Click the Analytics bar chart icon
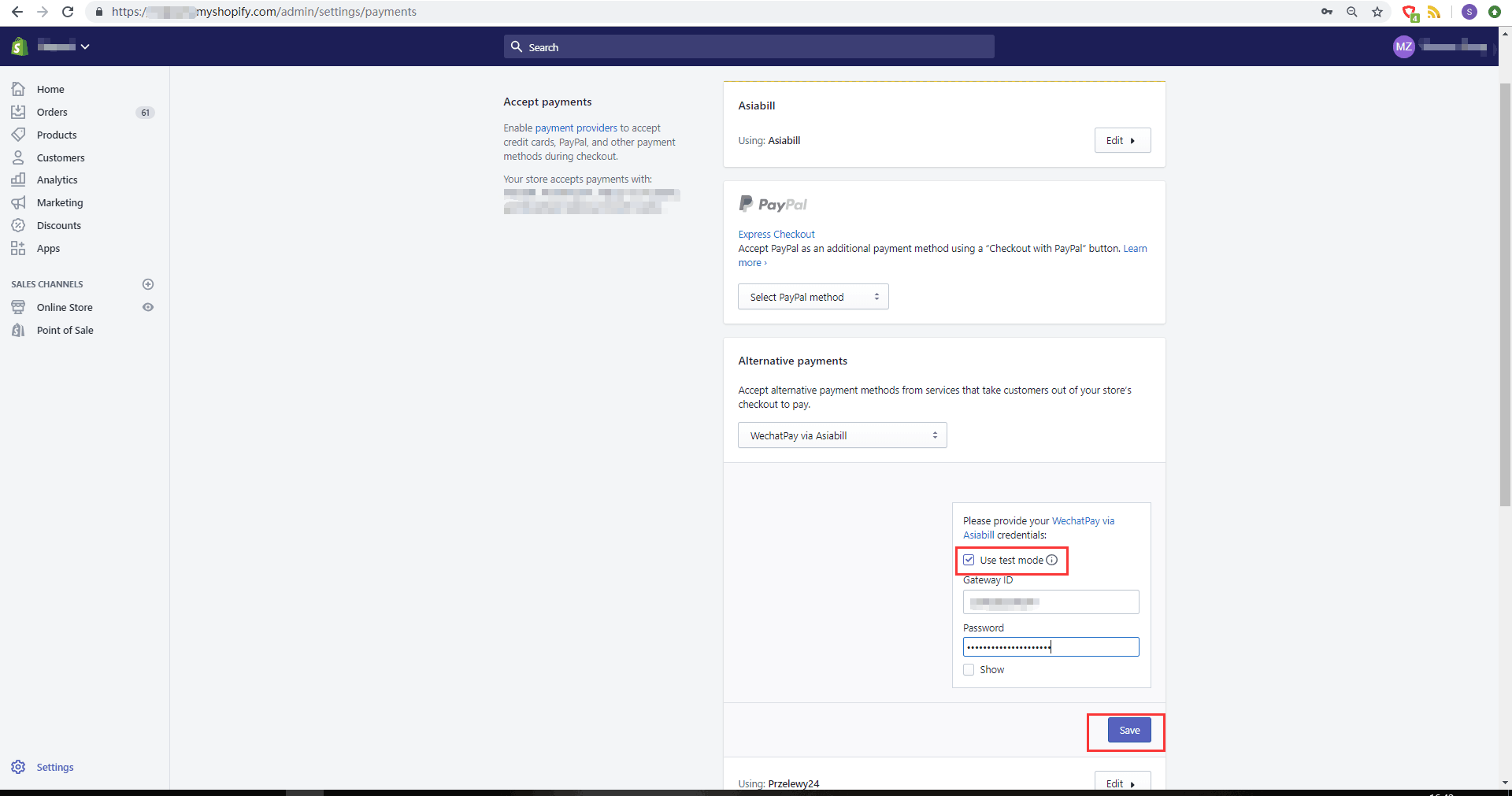Viewport: 1512px width, 796px height. [18, 180]
